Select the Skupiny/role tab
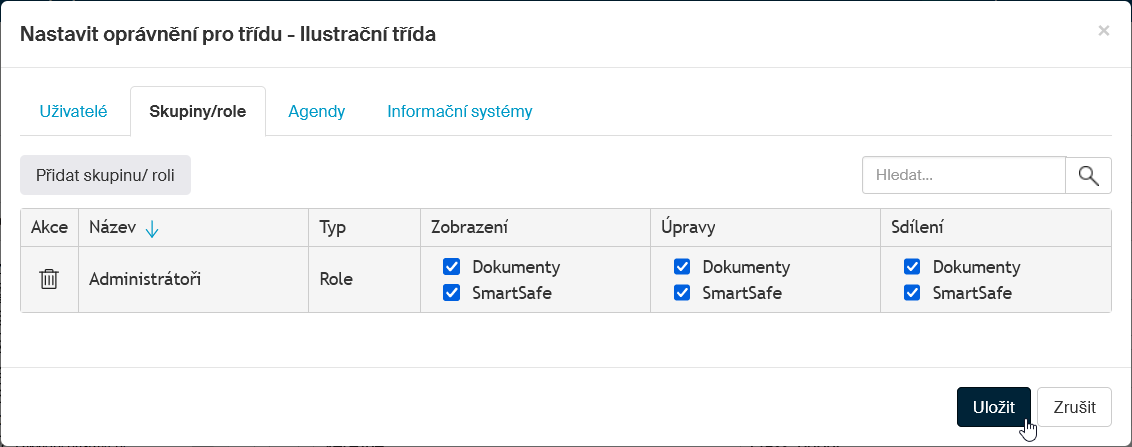The image size is (1132, 447). point(198,111)
